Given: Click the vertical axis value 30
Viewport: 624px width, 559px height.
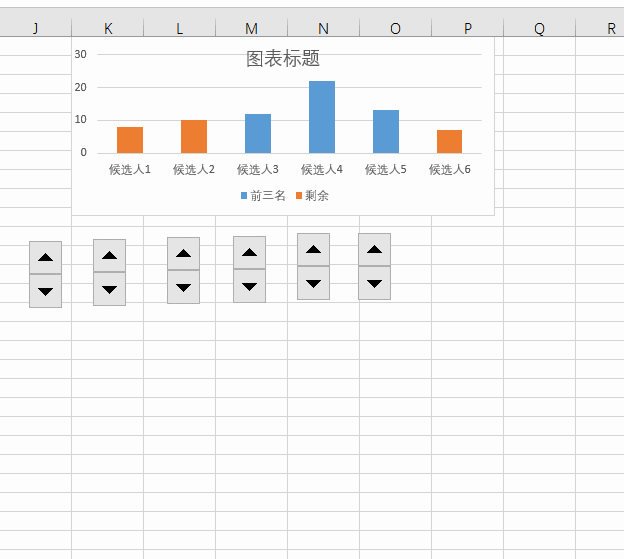Looking at the screenshot, I should [80, 54].
